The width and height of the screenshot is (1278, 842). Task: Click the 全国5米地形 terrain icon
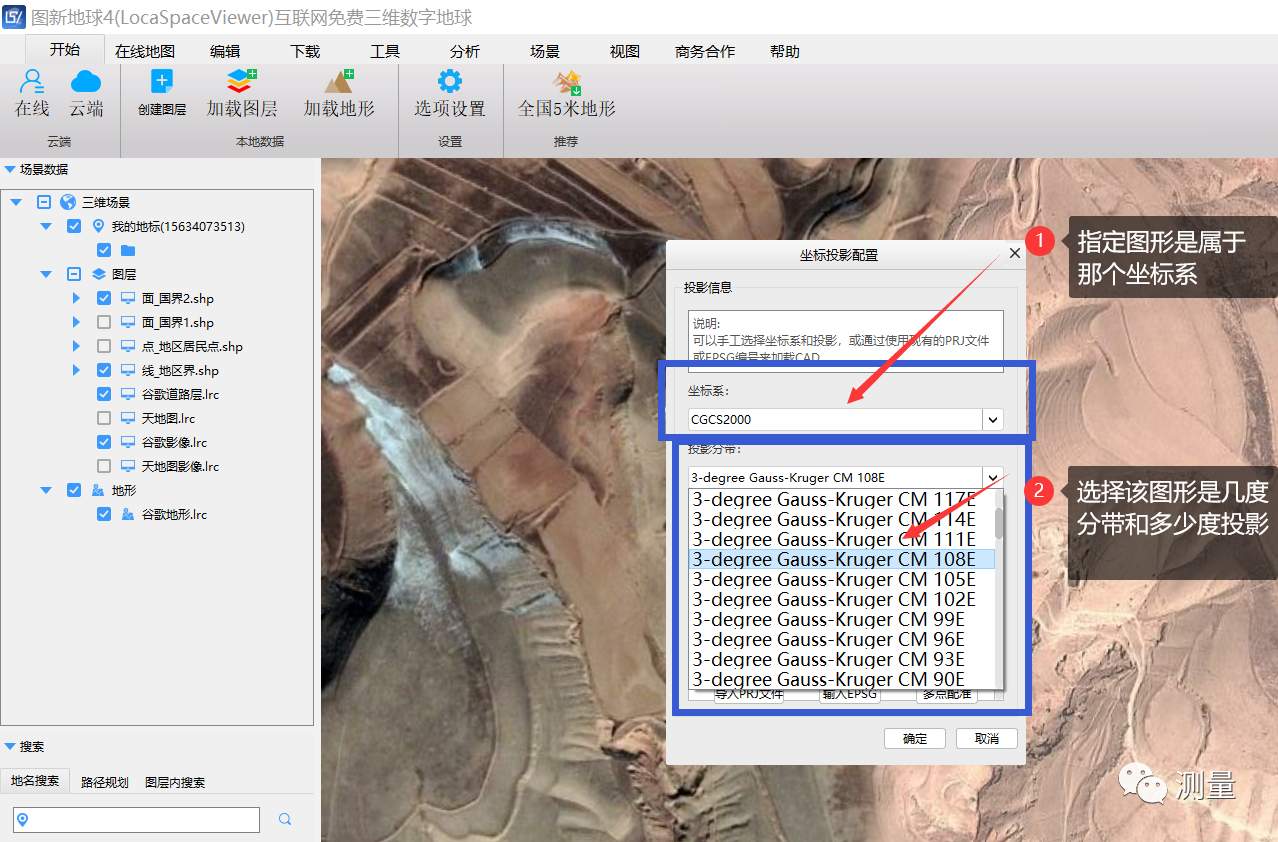coord(568,82)
